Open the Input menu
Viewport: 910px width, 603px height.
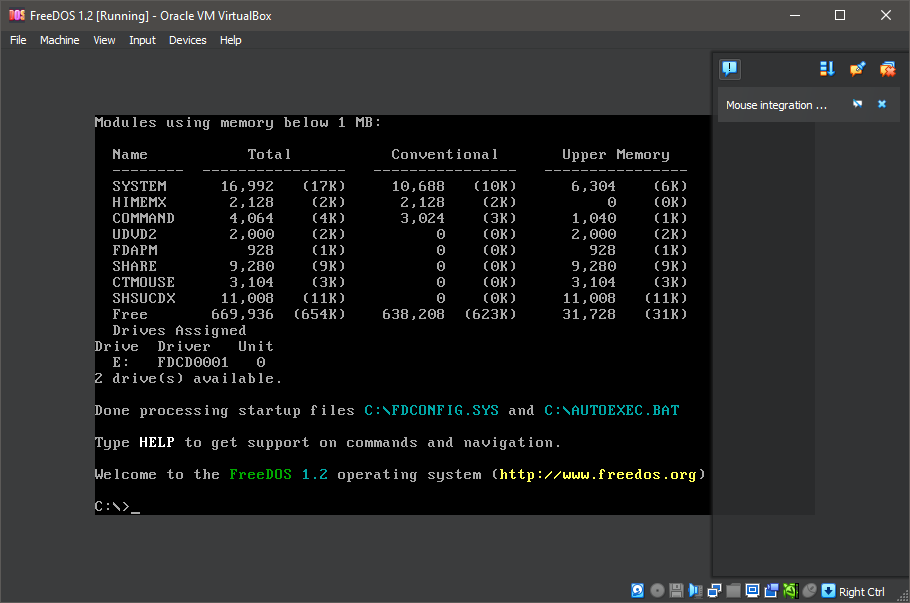point(142,40)
